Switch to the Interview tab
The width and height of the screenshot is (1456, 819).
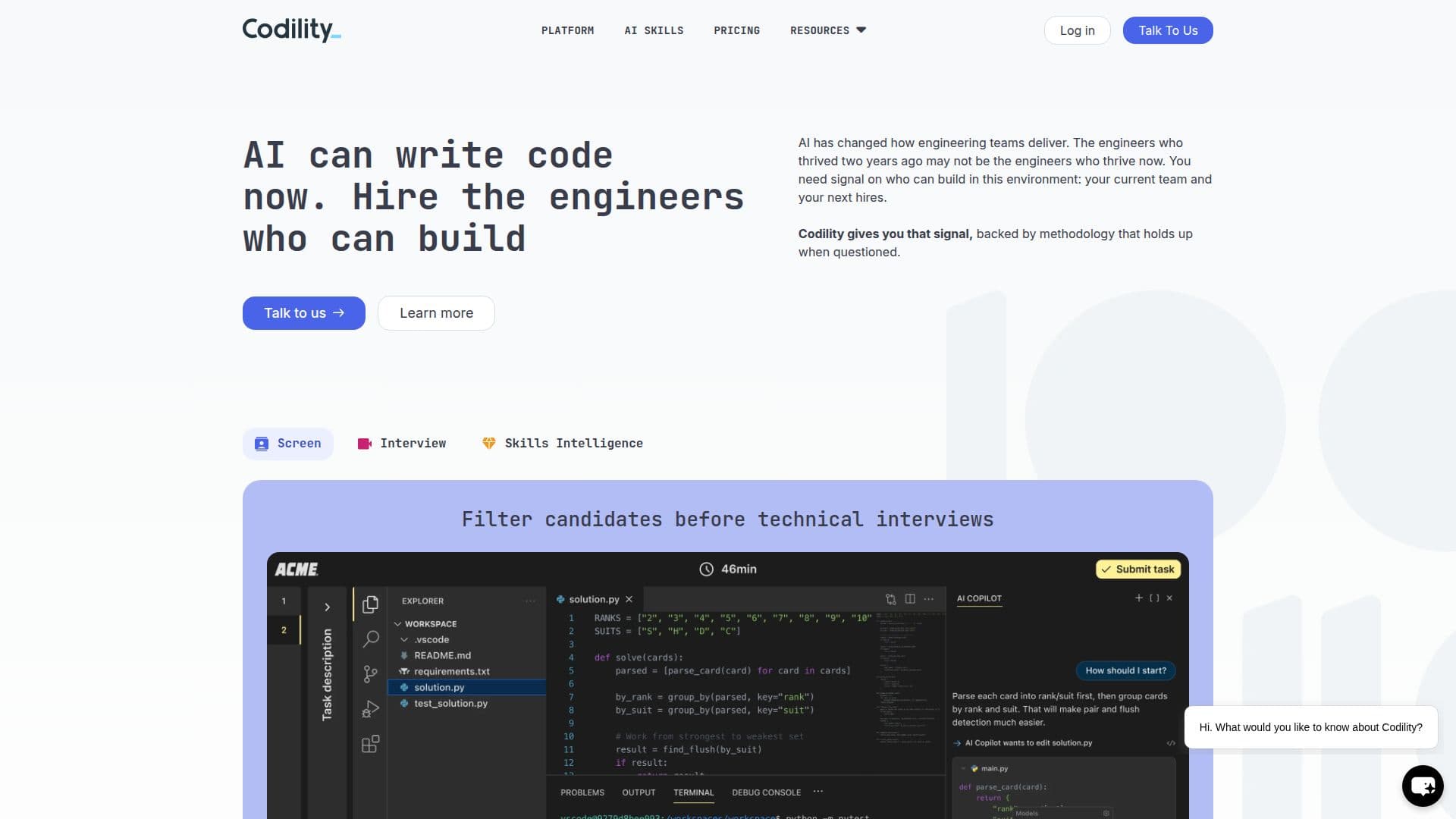(x=402, y=444)
